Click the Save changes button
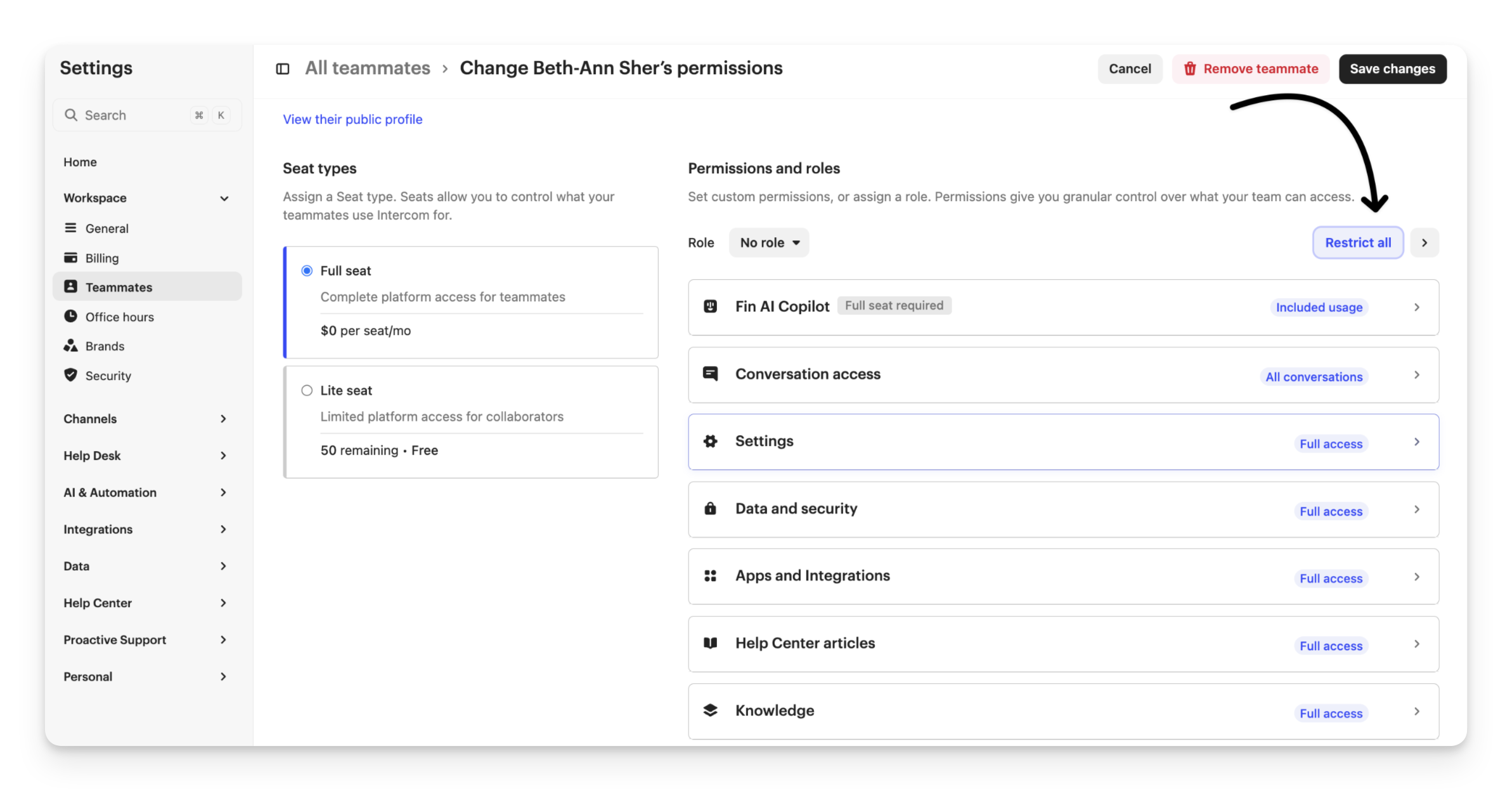The height and width of the screenshot is (791, 1512). pyautogui.click(x=1392, y=69)
